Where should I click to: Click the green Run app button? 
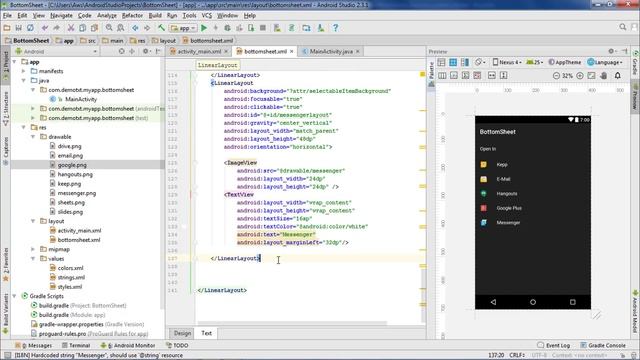204,28
